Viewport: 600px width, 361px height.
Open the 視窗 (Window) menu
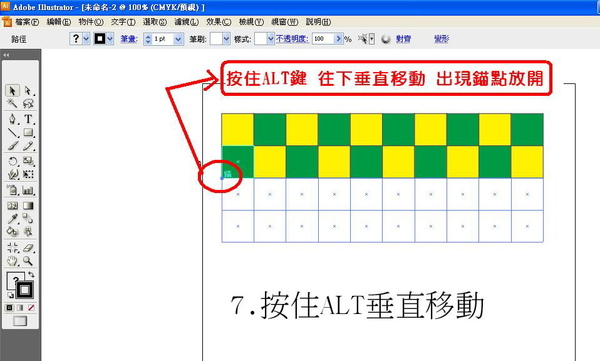click(285, 22)
